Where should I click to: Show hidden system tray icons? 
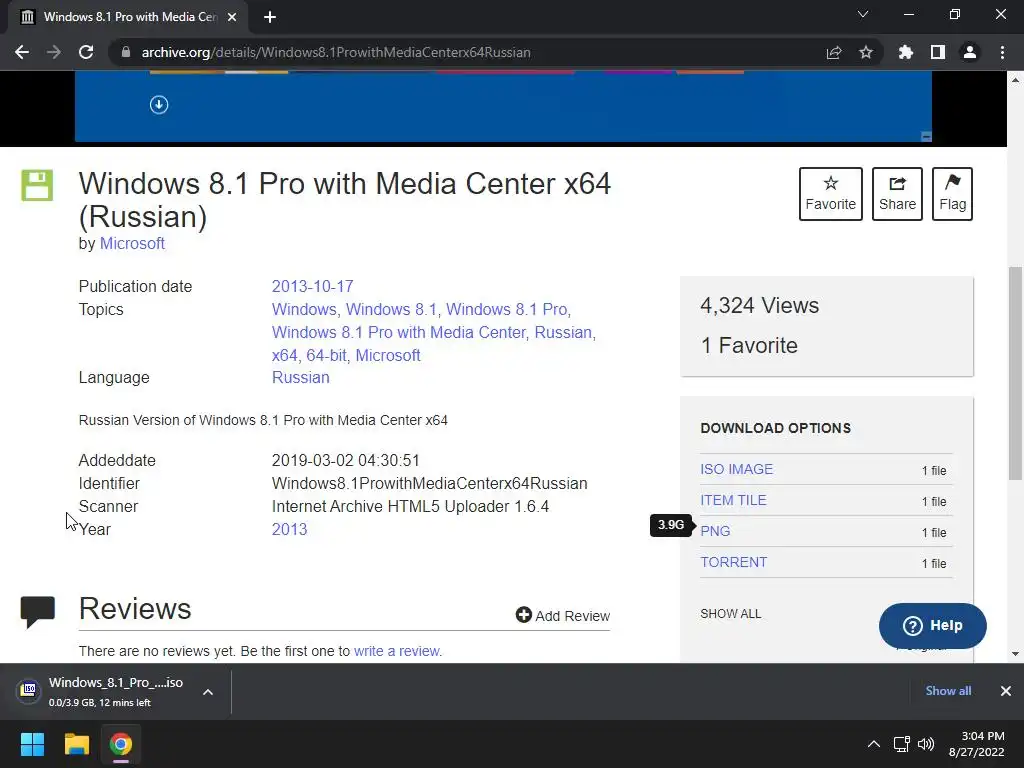(874, 744)
